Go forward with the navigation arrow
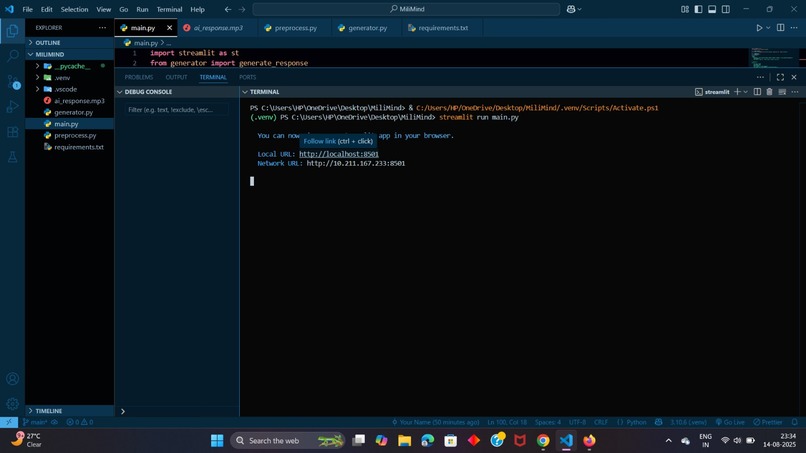This screenshot has width=806, height=453. [x=242, y=9]
